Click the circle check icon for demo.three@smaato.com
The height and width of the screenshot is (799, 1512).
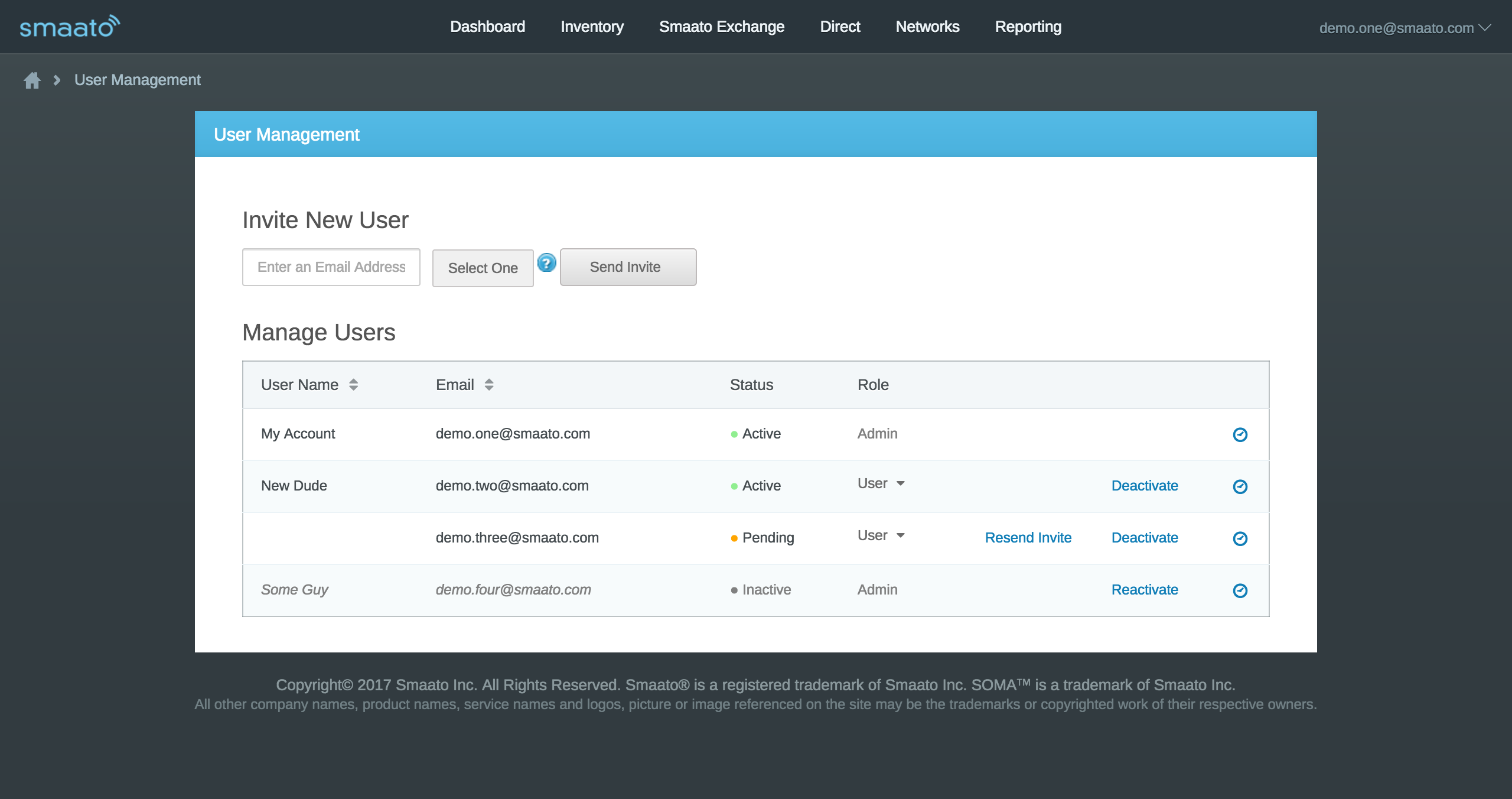[x=1240, y=538]
